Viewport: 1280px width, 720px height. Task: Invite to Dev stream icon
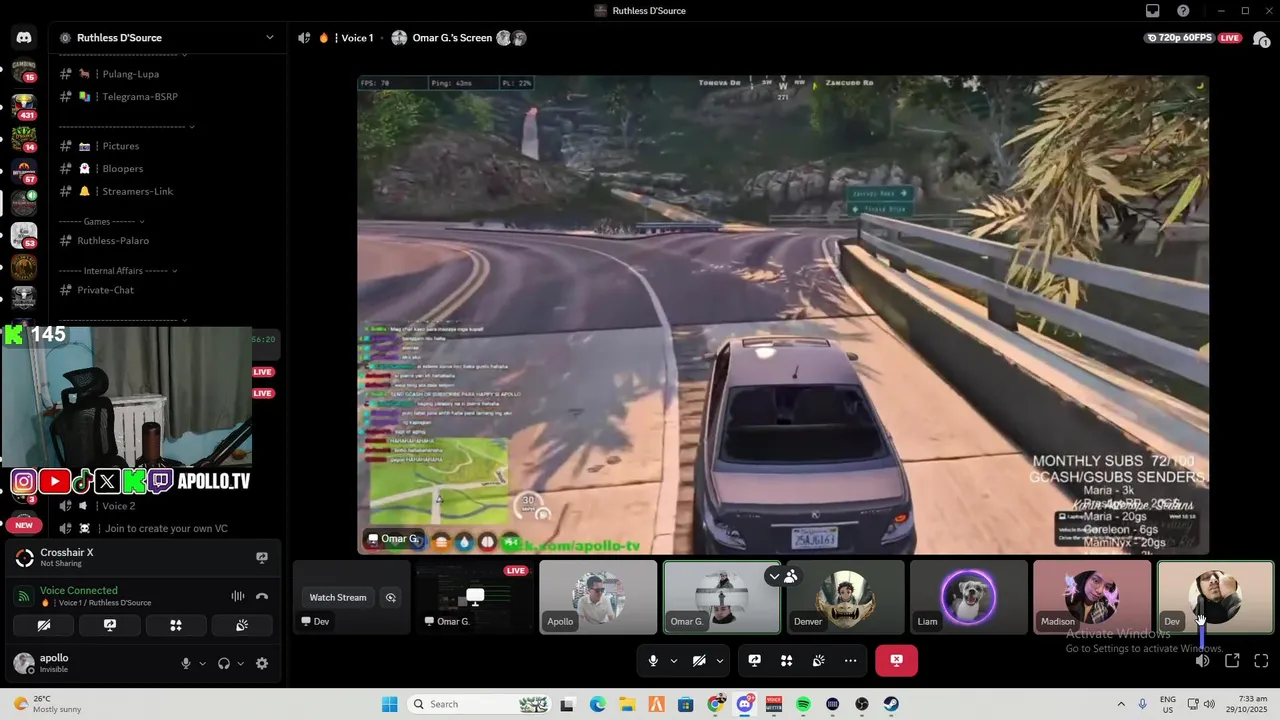(391, 597)
